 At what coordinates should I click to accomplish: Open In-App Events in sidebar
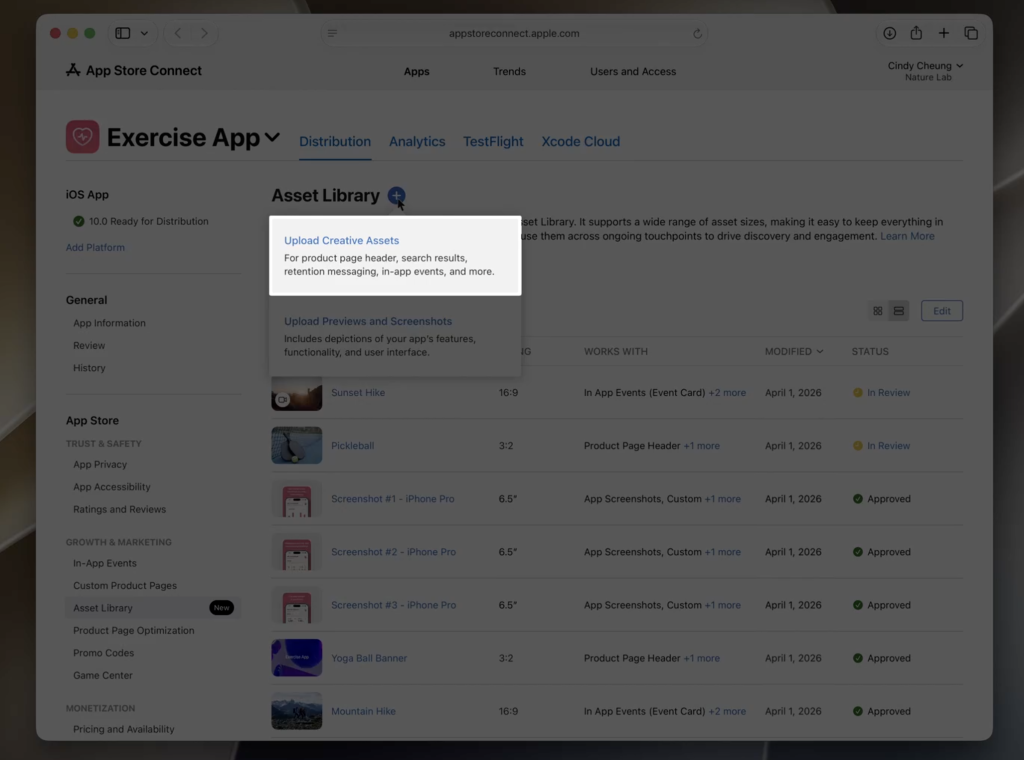pyautogui.click(x=104, y=563)
